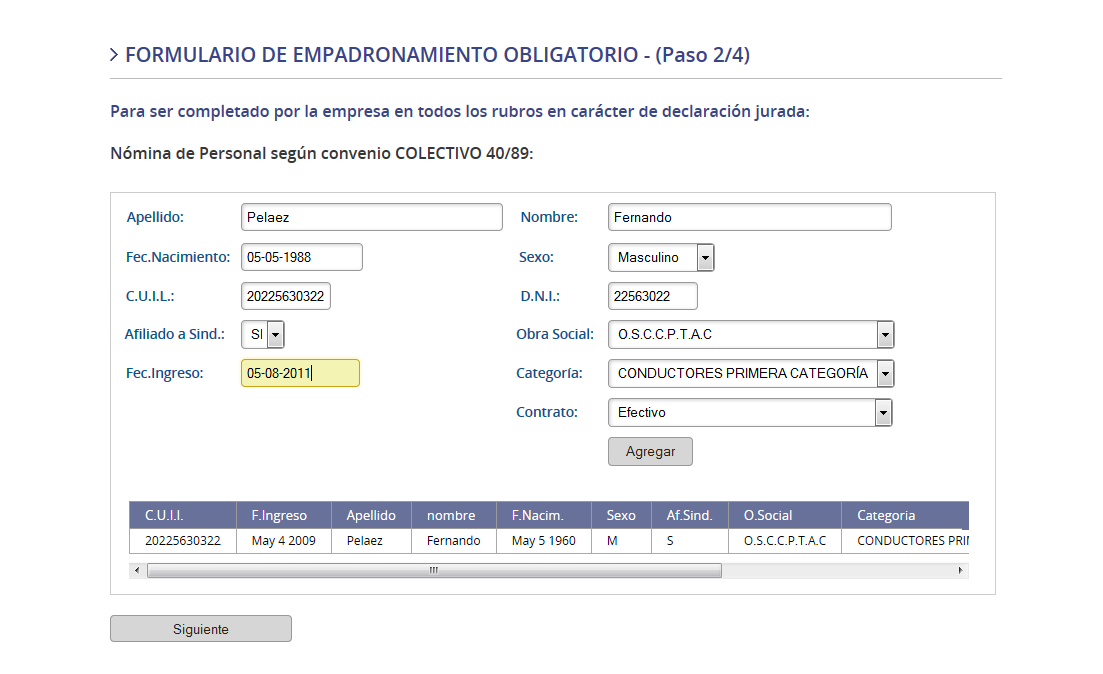Click the table's right scroll arrow

(x=960, y=571)
